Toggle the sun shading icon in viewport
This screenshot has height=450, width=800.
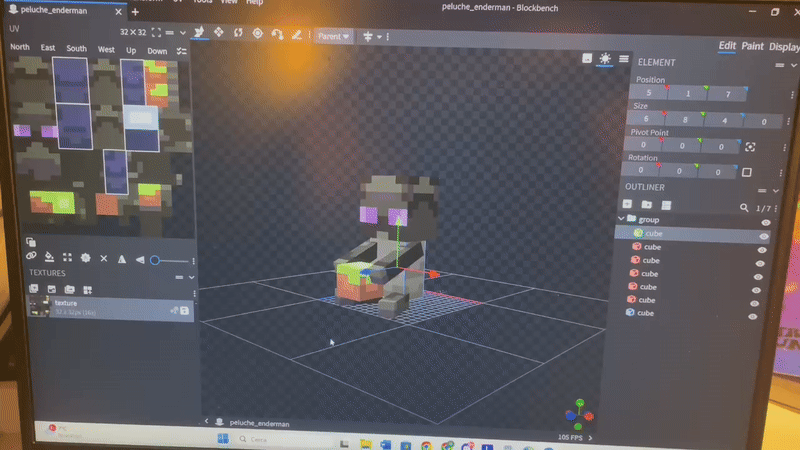(605, 59)
